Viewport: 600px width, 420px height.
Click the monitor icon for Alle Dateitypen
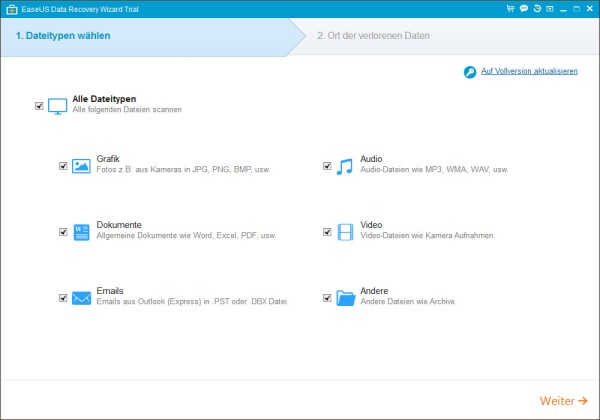57,106
